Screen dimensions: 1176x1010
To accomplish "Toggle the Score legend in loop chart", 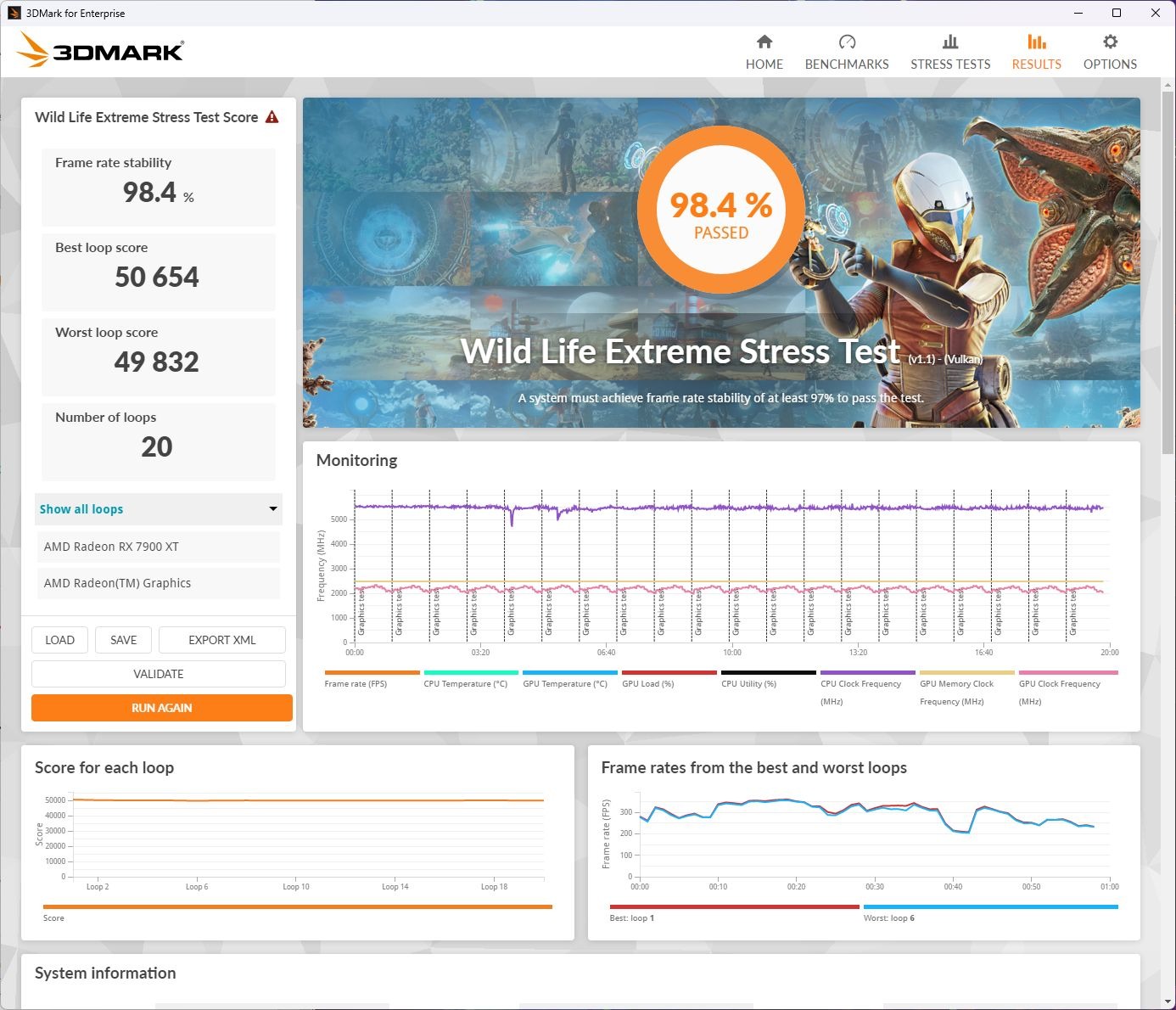I will (x=297, y=912).
